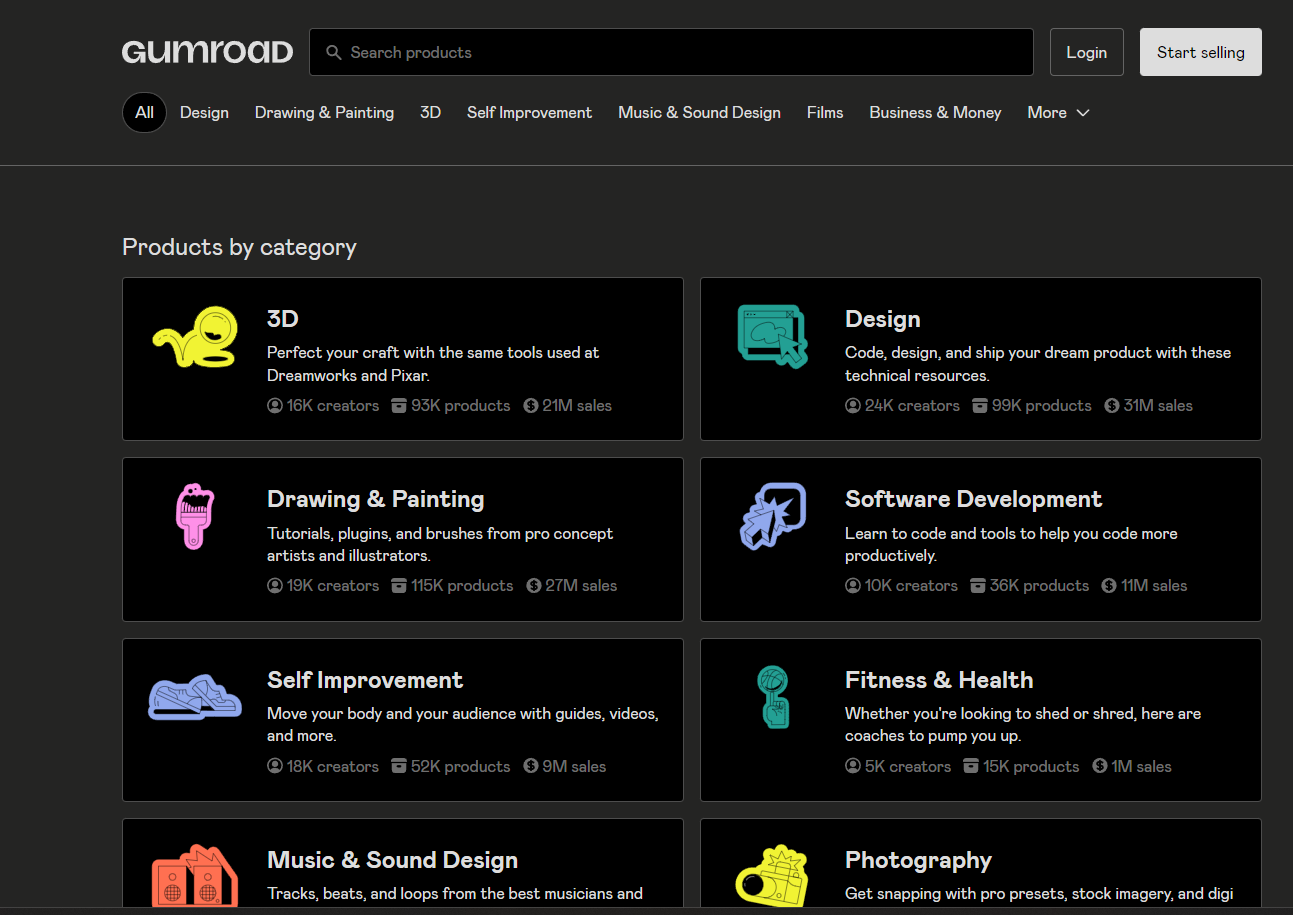Click the Gumroad logo
The height and width of the screenshot is (915, 1293).
pos(207,51)
